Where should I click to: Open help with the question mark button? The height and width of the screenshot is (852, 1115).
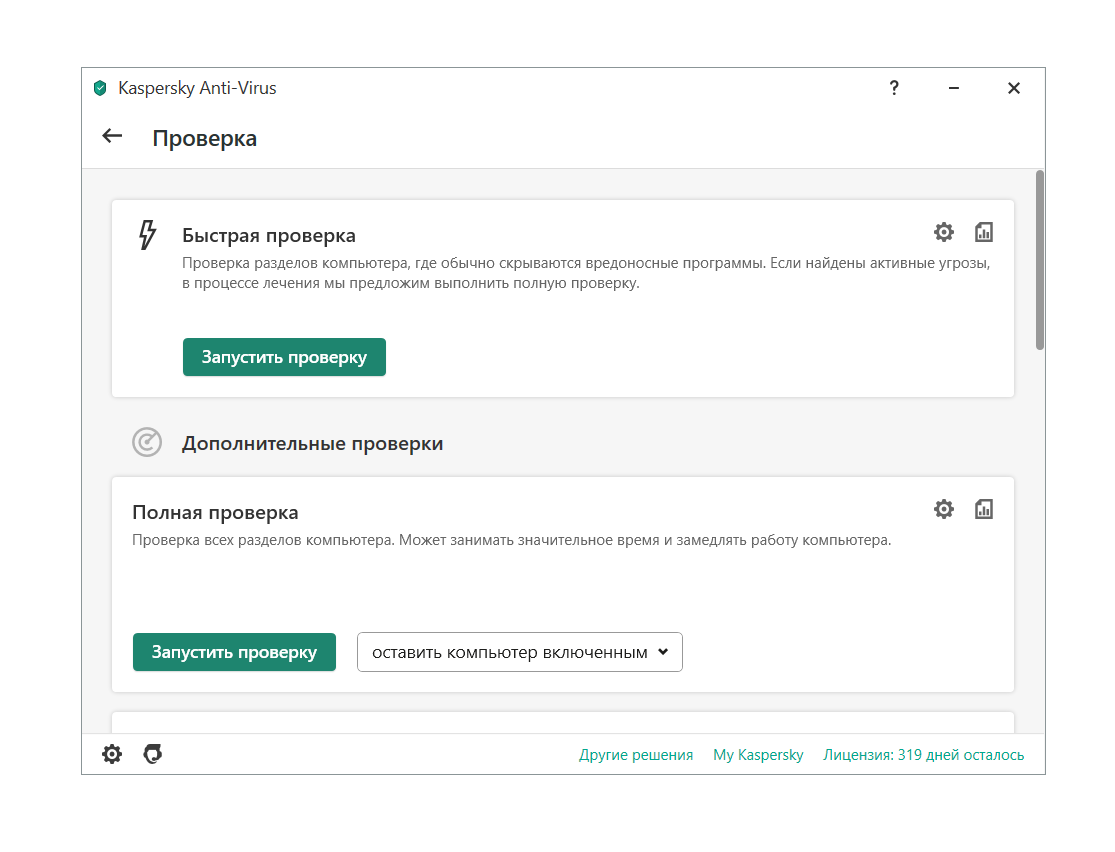(894, 87)
